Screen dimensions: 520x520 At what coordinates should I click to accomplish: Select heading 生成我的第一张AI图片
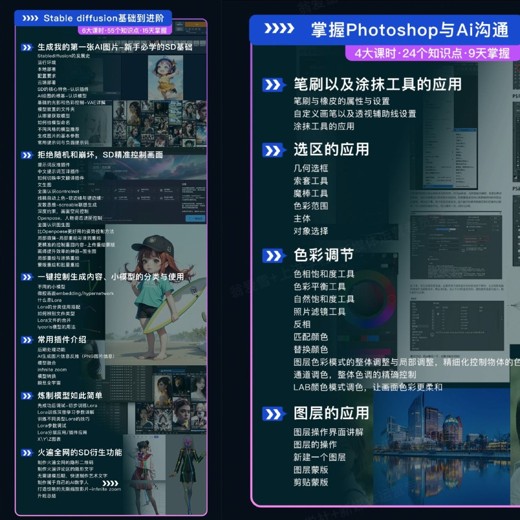click(x=115, y=47)
